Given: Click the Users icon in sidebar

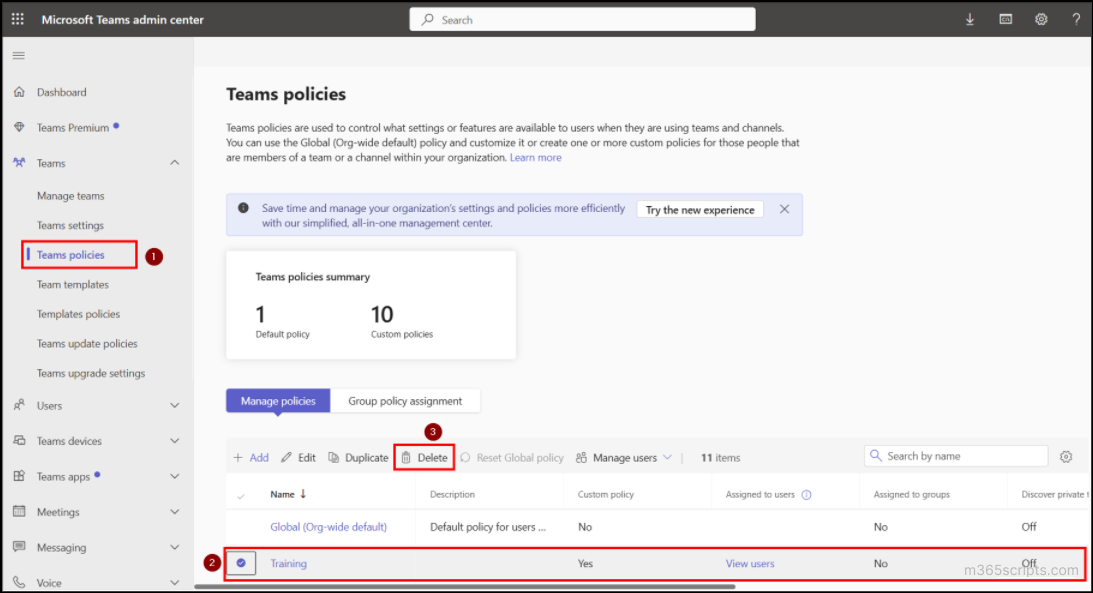Looking at the screenshot, I should 19,405.
